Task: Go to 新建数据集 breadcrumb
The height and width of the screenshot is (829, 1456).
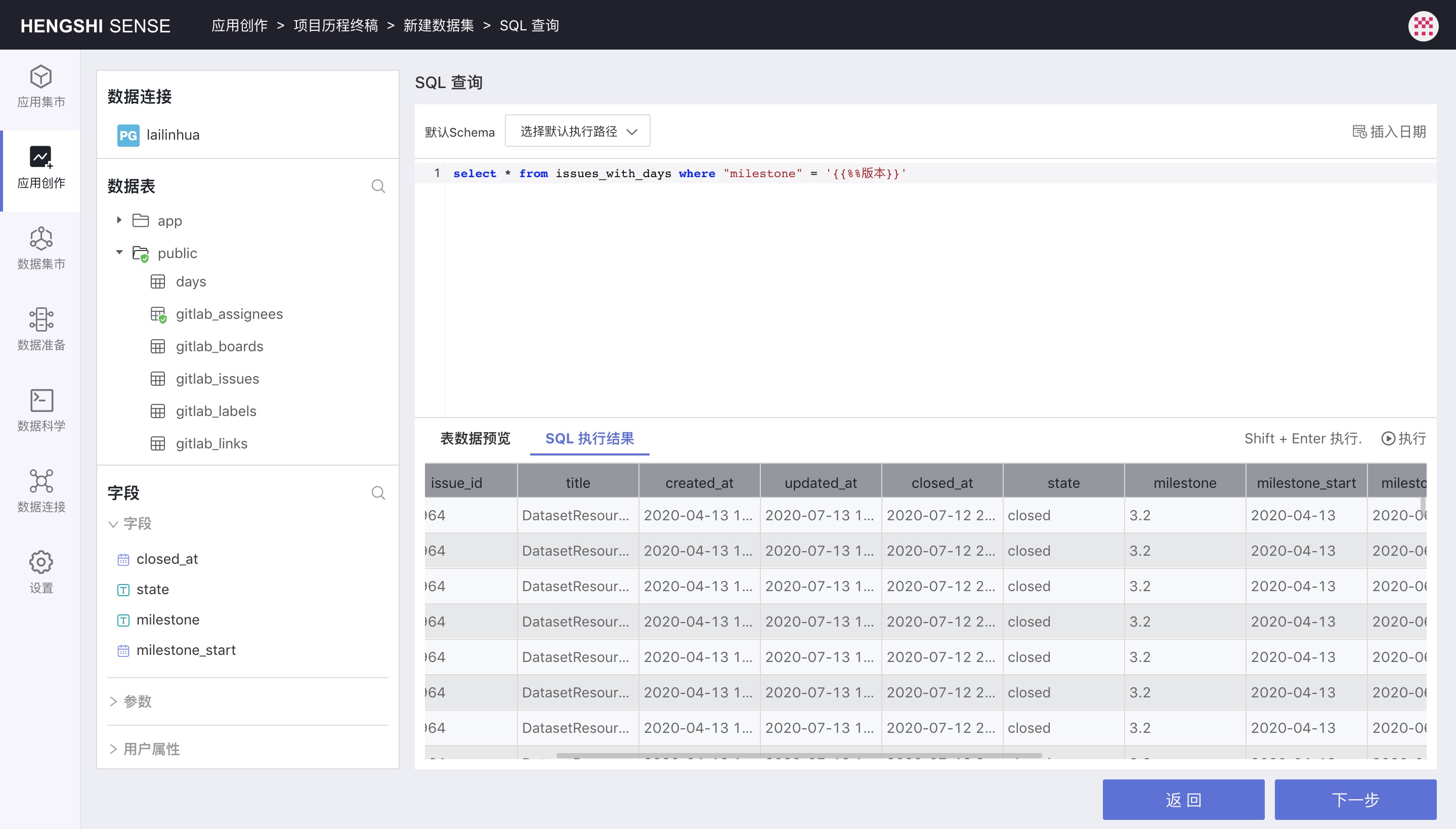Action: tap(438, 26)
